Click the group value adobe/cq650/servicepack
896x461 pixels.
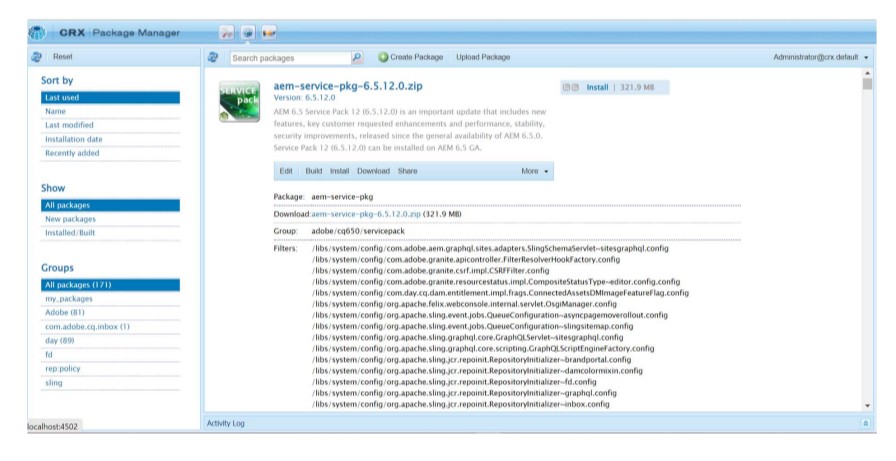358,231
